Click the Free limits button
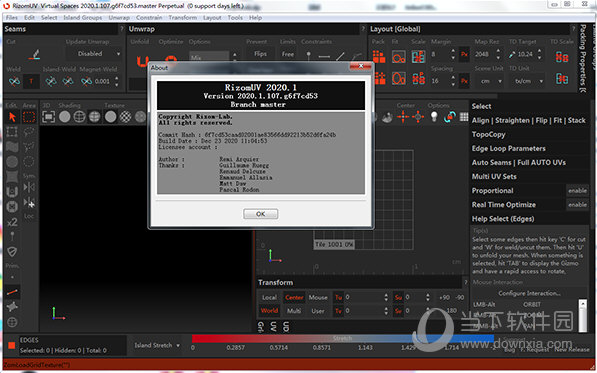The image size is (597, 373). click(287, 54)
